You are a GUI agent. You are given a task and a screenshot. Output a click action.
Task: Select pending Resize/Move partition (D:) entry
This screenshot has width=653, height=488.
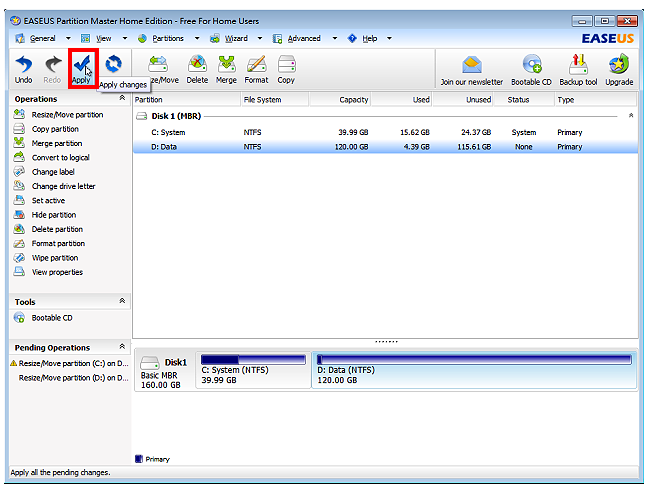(73, 378)
